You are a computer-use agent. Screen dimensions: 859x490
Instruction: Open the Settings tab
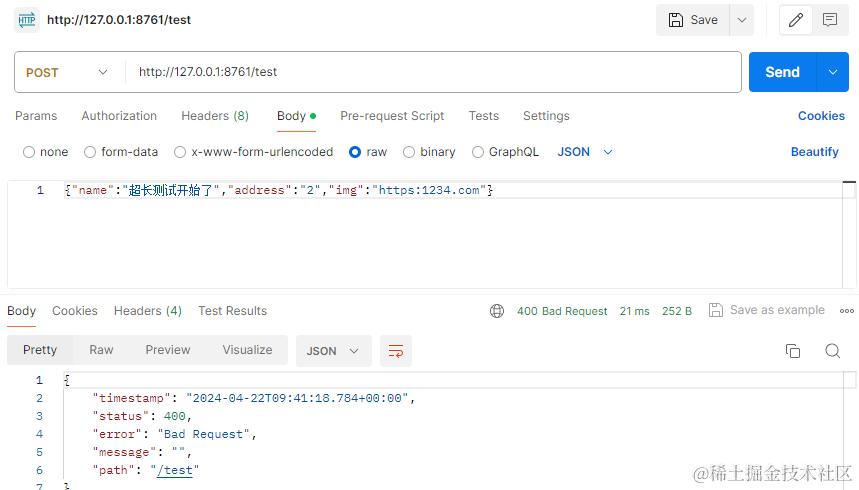pos(546,116)
